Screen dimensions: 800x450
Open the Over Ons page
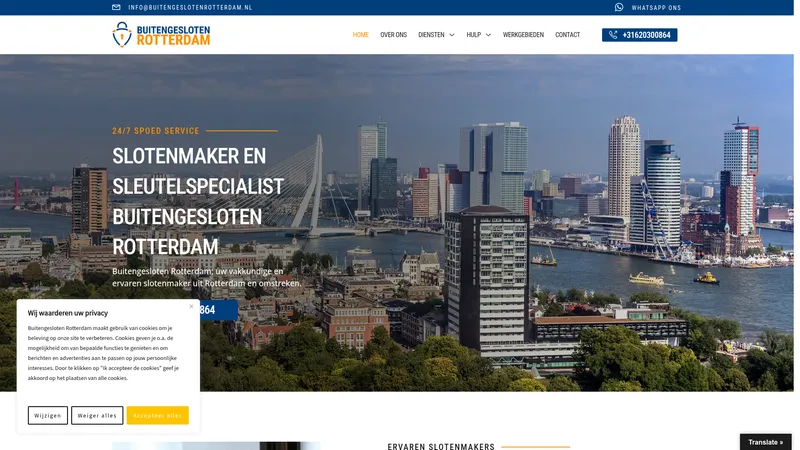click(393, 35)
